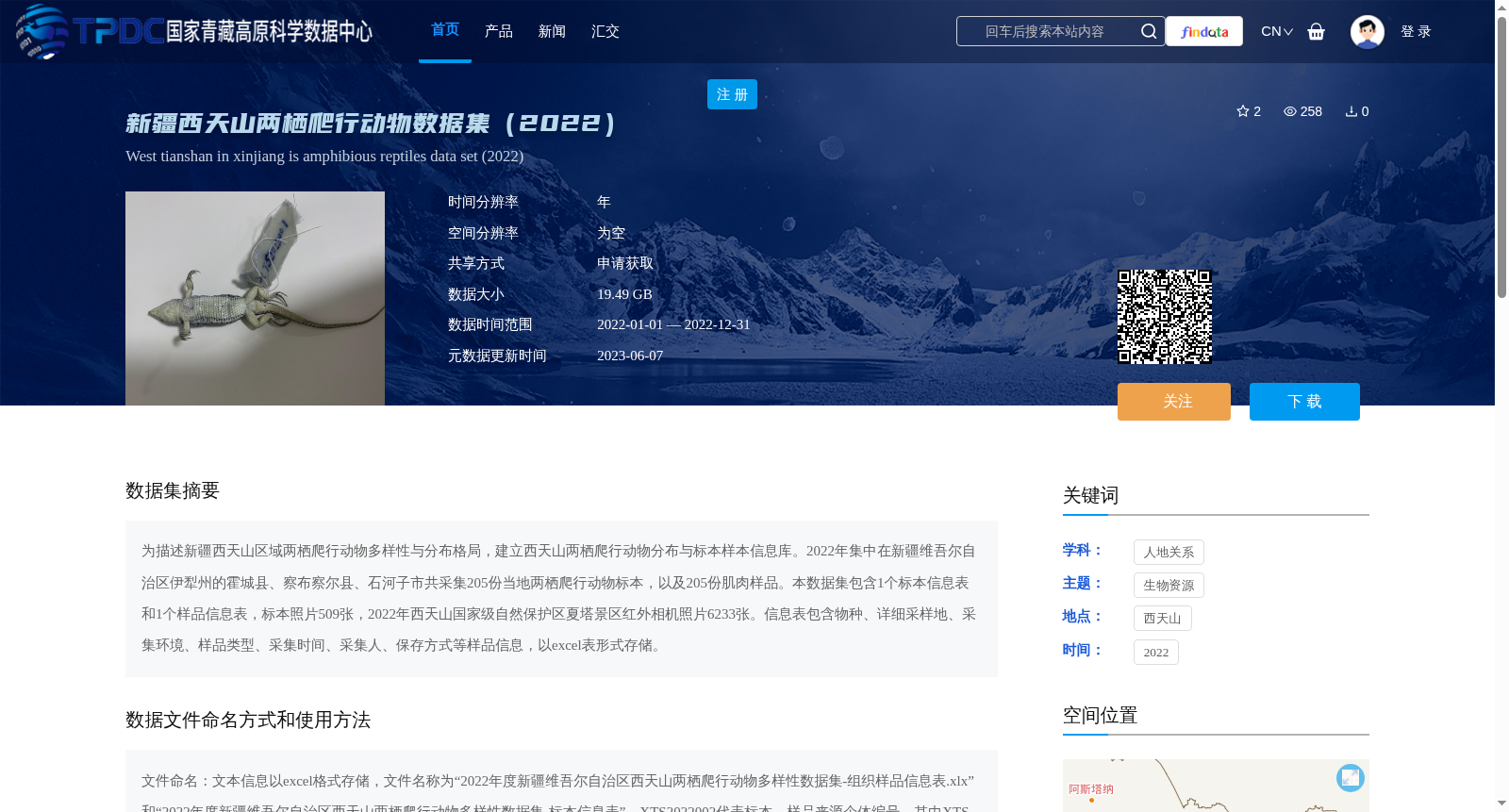Click the 申请获取 sharing method value
Screen dimensions: 1509x812
(625, 263)
